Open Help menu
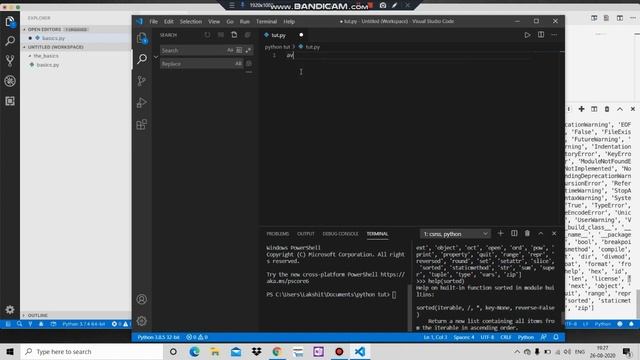The height and width of the screenshot is (360, 640). click(289, 21)
